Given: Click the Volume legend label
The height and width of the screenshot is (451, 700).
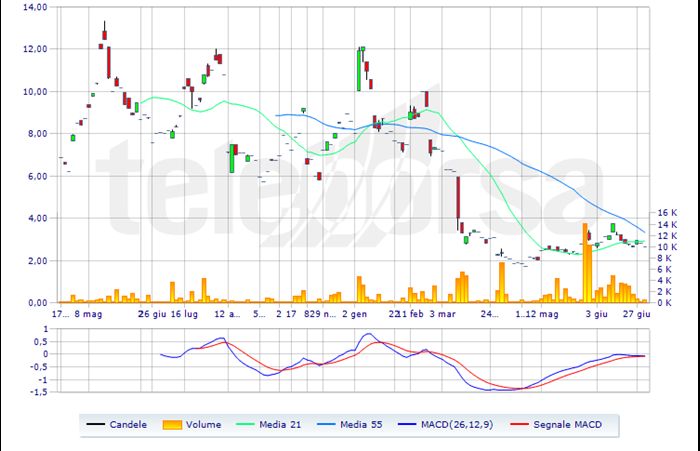Looking at the screenshot, I should pos(203,424).
